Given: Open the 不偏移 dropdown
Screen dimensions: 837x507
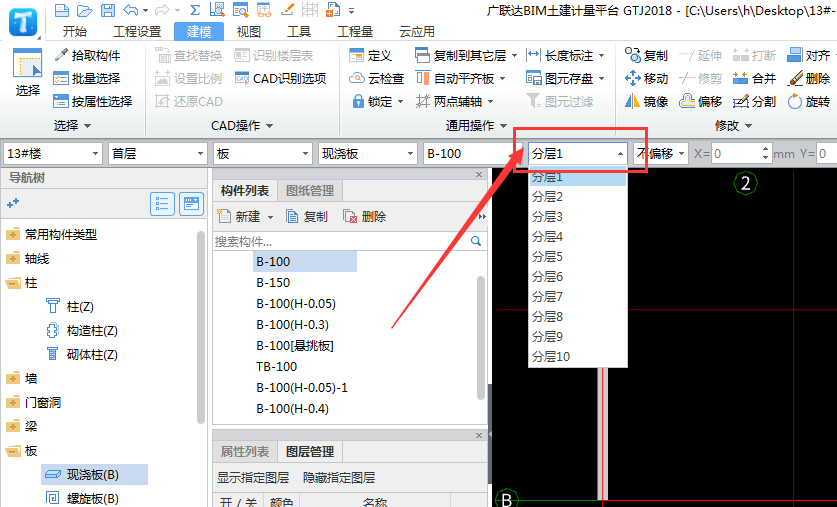Looking at the screenshot, I should 660,154.
